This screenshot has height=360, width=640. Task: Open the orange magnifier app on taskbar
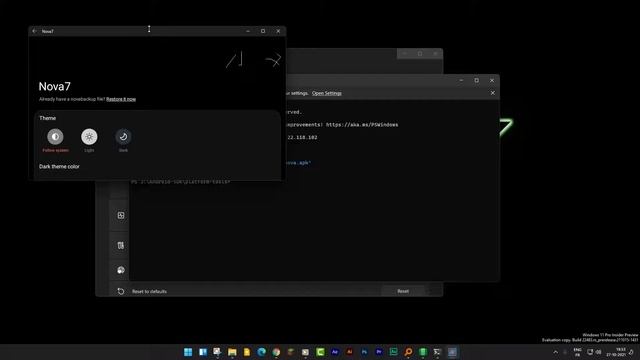[408, 352]
